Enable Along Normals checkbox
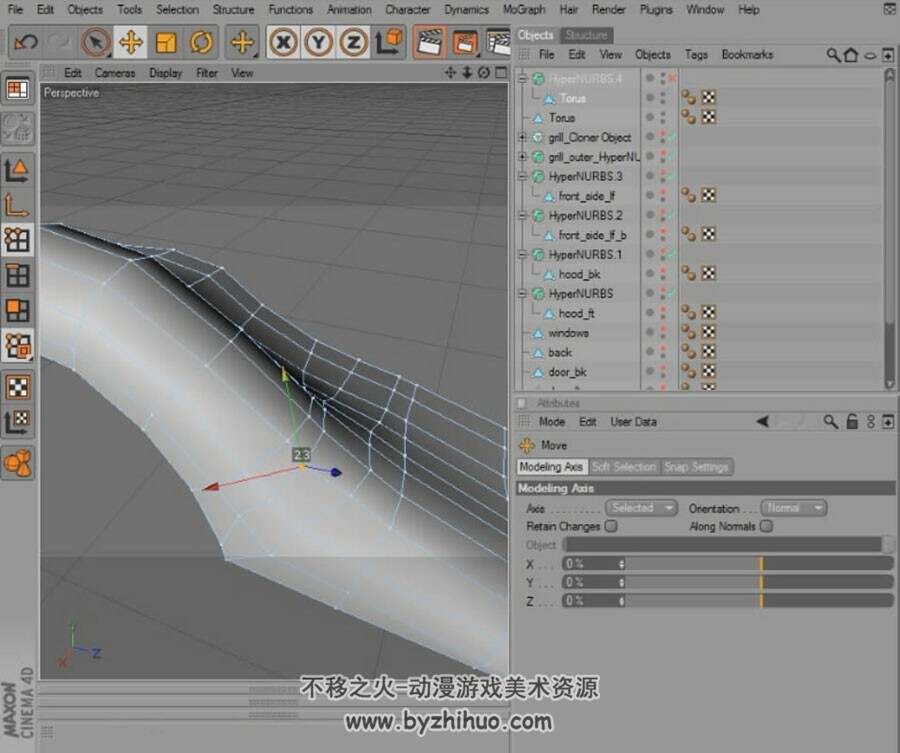This screenshot has width=900, height=753. pyautogui.click(x=766, y=526)
